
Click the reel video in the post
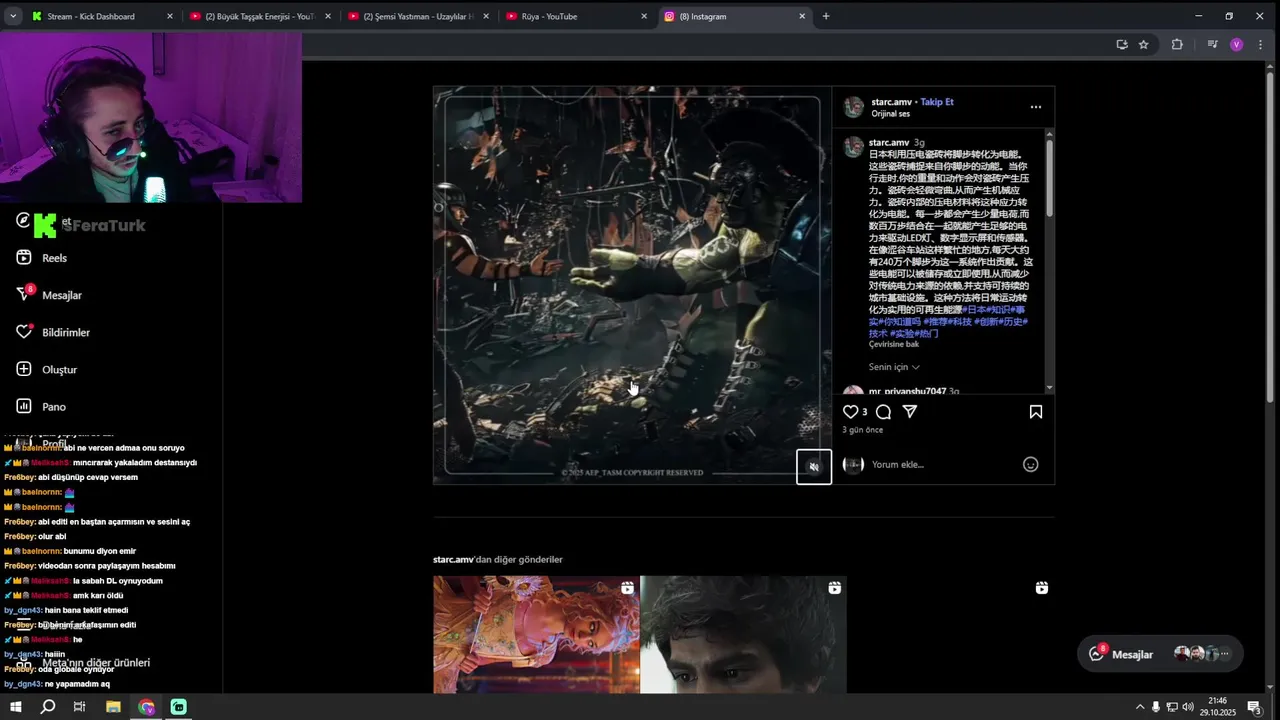click(632, 285)
